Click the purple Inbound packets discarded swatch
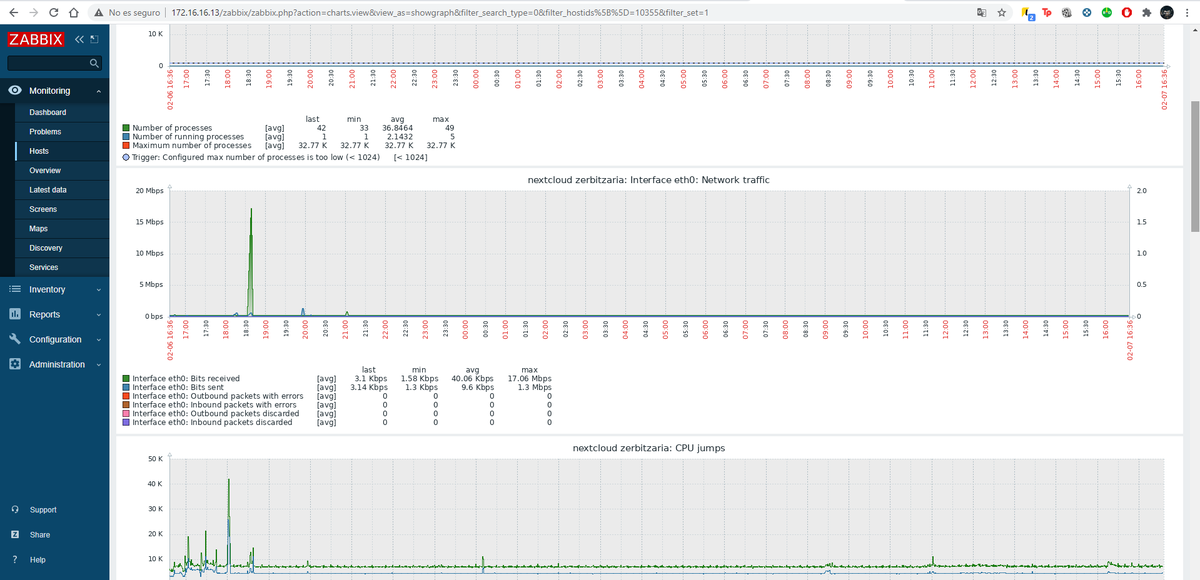1200x580 pixels. coord(125,422)
